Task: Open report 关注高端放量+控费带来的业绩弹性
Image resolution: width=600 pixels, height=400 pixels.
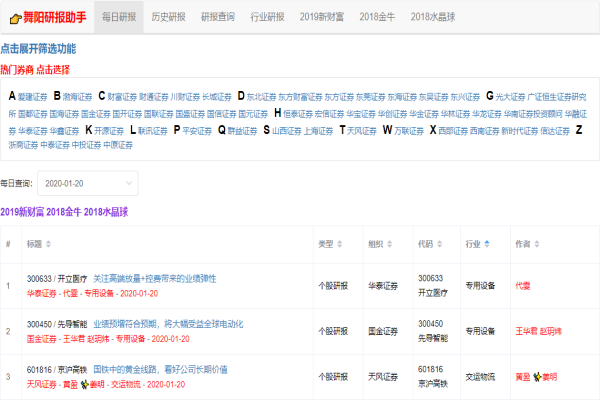Action: click(x=155, y=279)
